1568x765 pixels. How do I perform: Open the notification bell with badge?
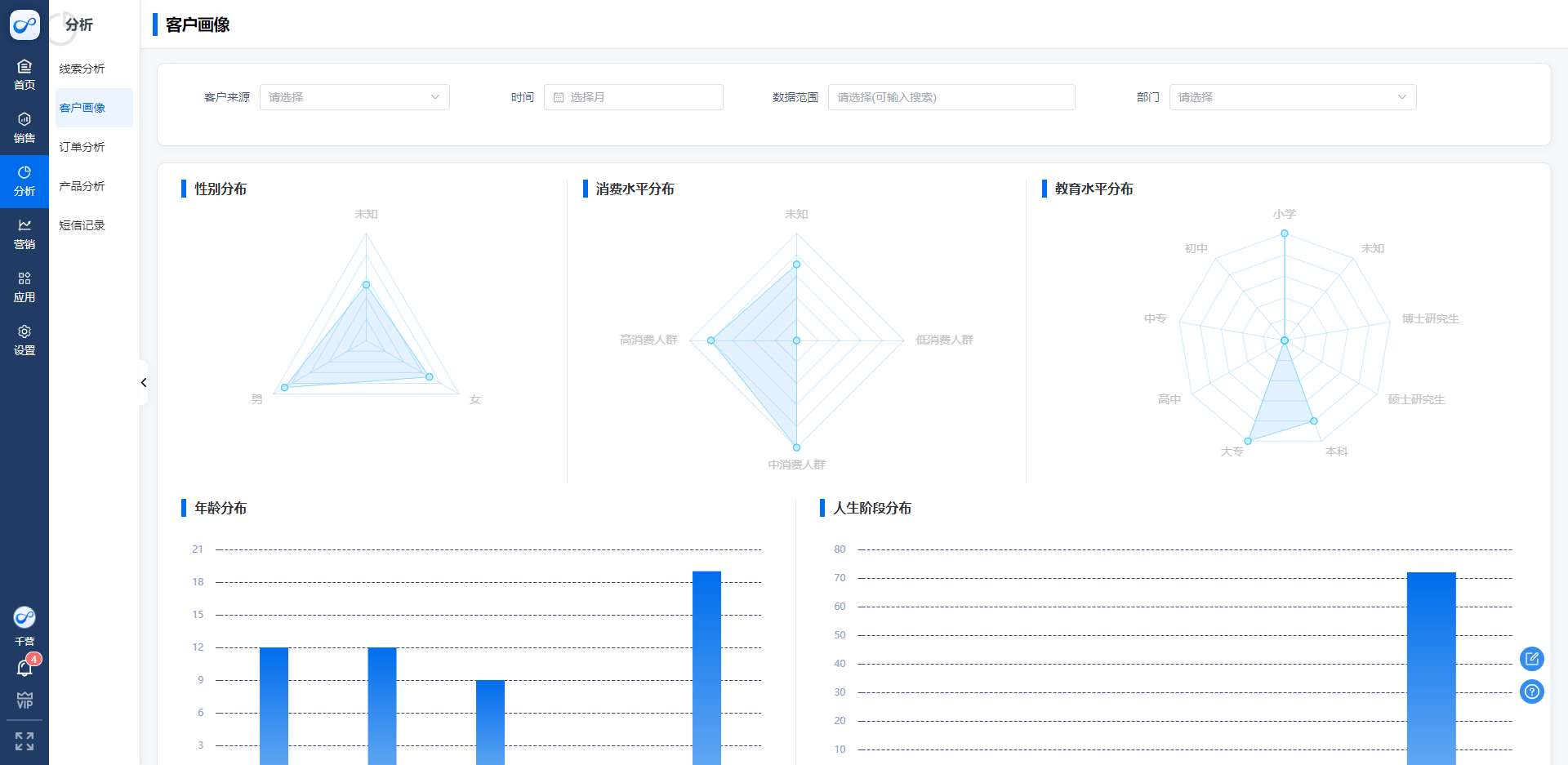pyautogui.click(x=24, y=668)
